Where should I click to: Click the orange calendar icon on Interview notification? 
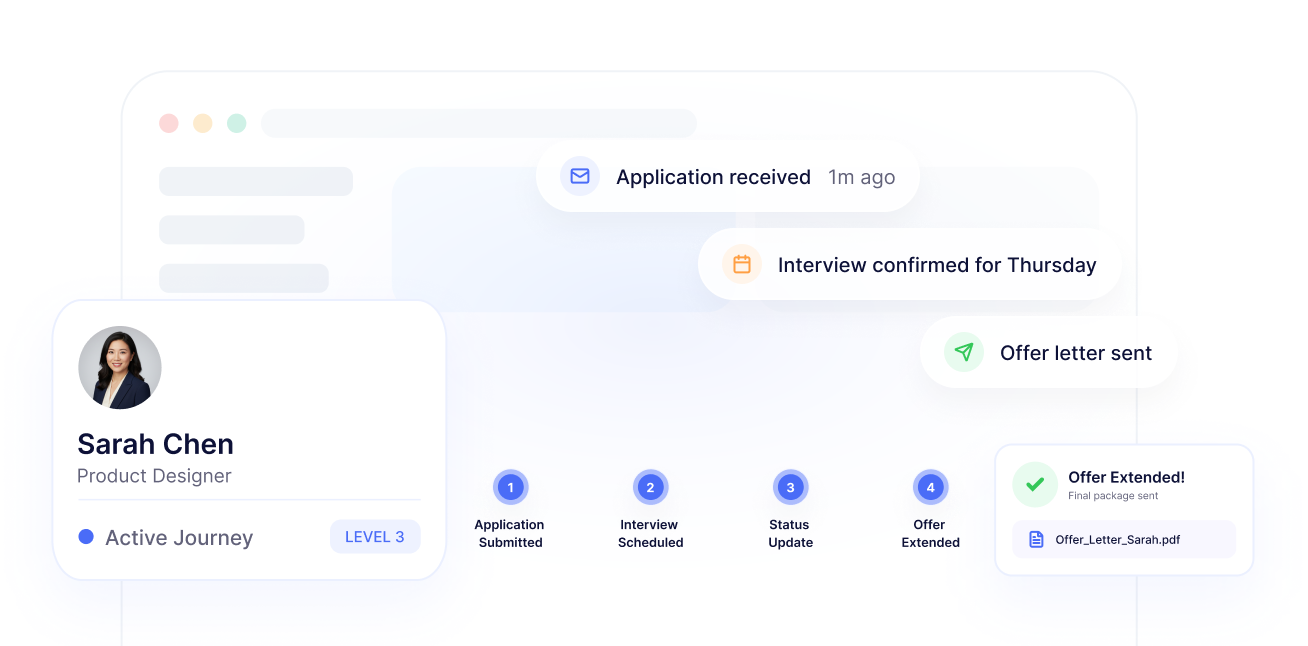coord(742,265)
